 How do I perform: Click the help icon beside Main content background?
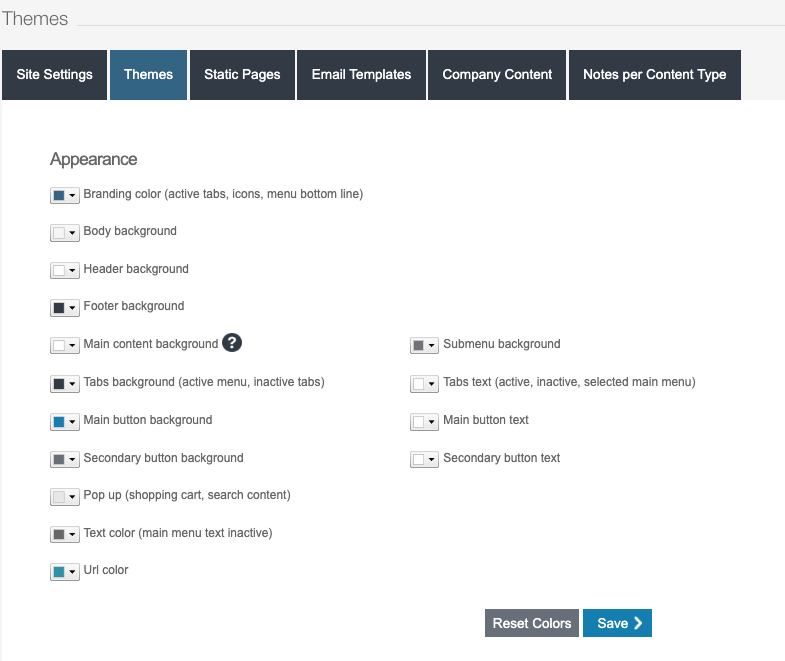232,343
